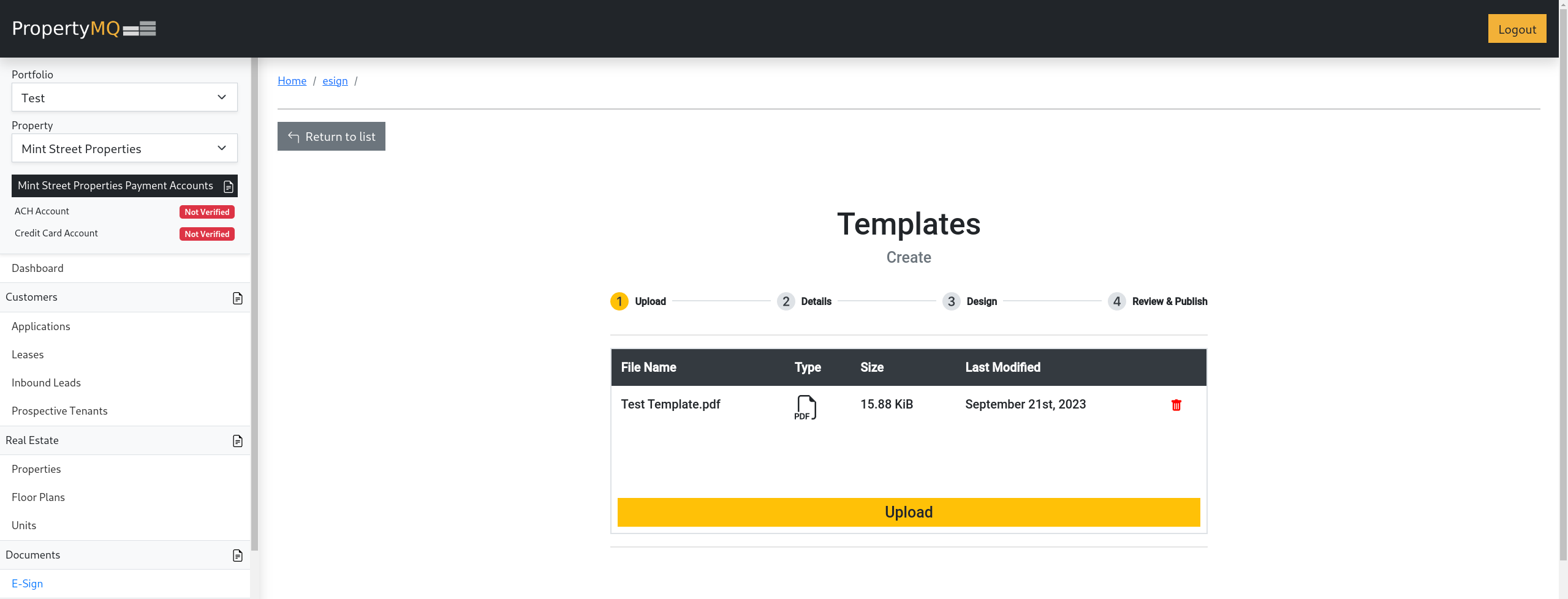Click Return to list button

331,137
